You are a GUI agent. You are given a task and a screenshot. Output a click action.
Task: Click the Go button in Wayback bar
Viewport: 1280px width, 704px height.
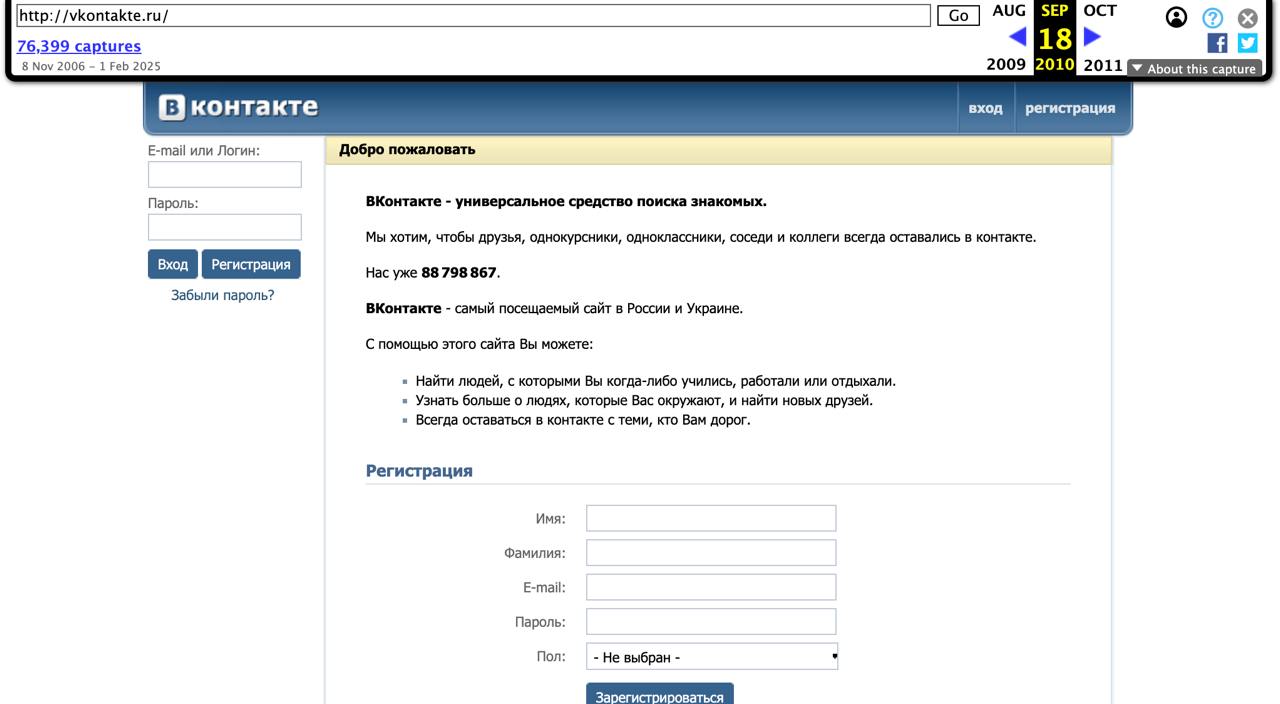(958, 16)
